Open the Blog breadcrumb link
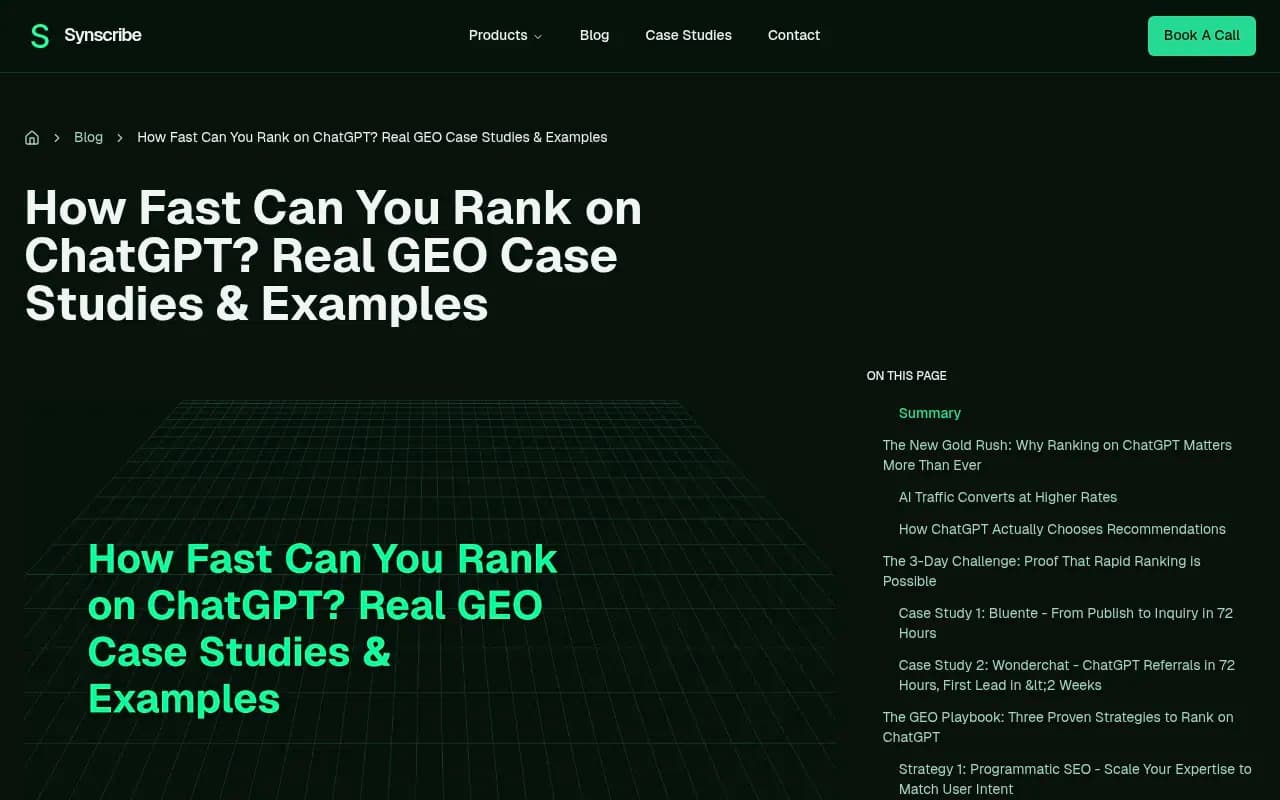1280x800 pixels. [88, 137]
